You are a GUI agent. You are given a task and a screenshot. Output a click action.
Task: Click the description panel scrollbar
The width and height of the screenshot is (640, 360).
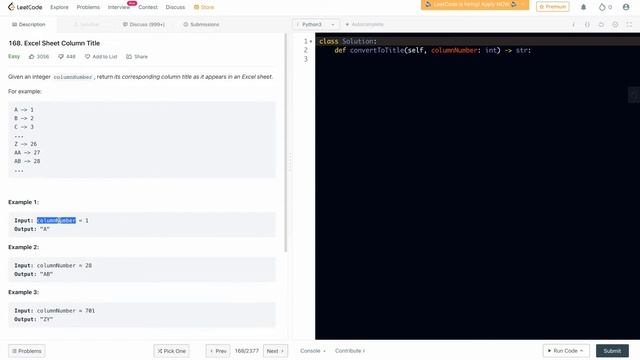click(x=286, y=143)
